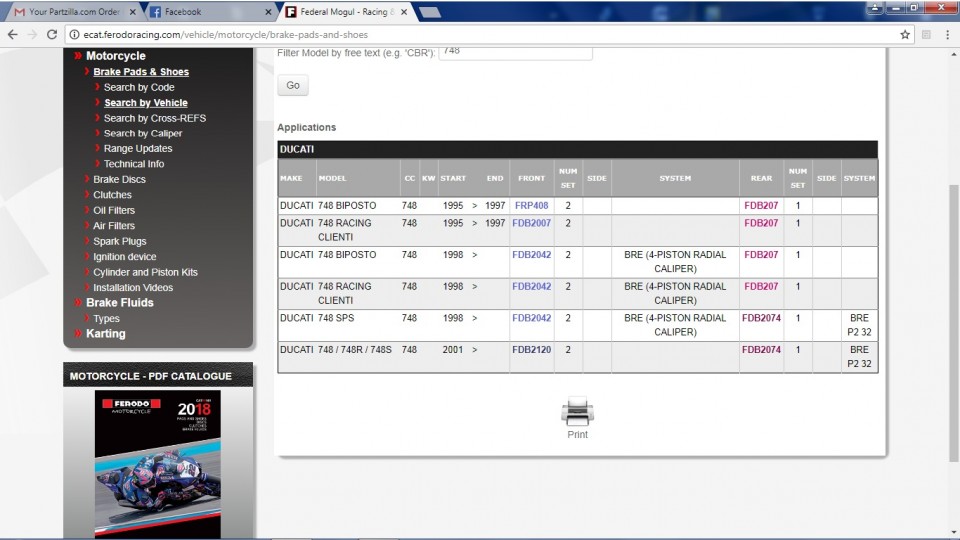Viewport: 960px width, 540px height.
Task: Open Brake Fluids section
Action: pyautogui.click(x=119, y=302)
